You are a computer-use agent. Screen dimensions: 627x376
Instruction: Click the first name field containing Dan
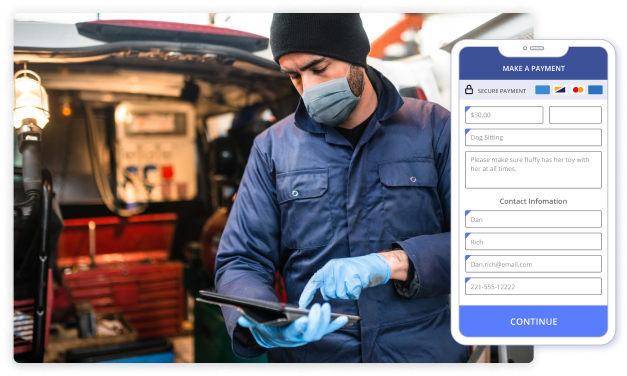(x=533, y=219)
